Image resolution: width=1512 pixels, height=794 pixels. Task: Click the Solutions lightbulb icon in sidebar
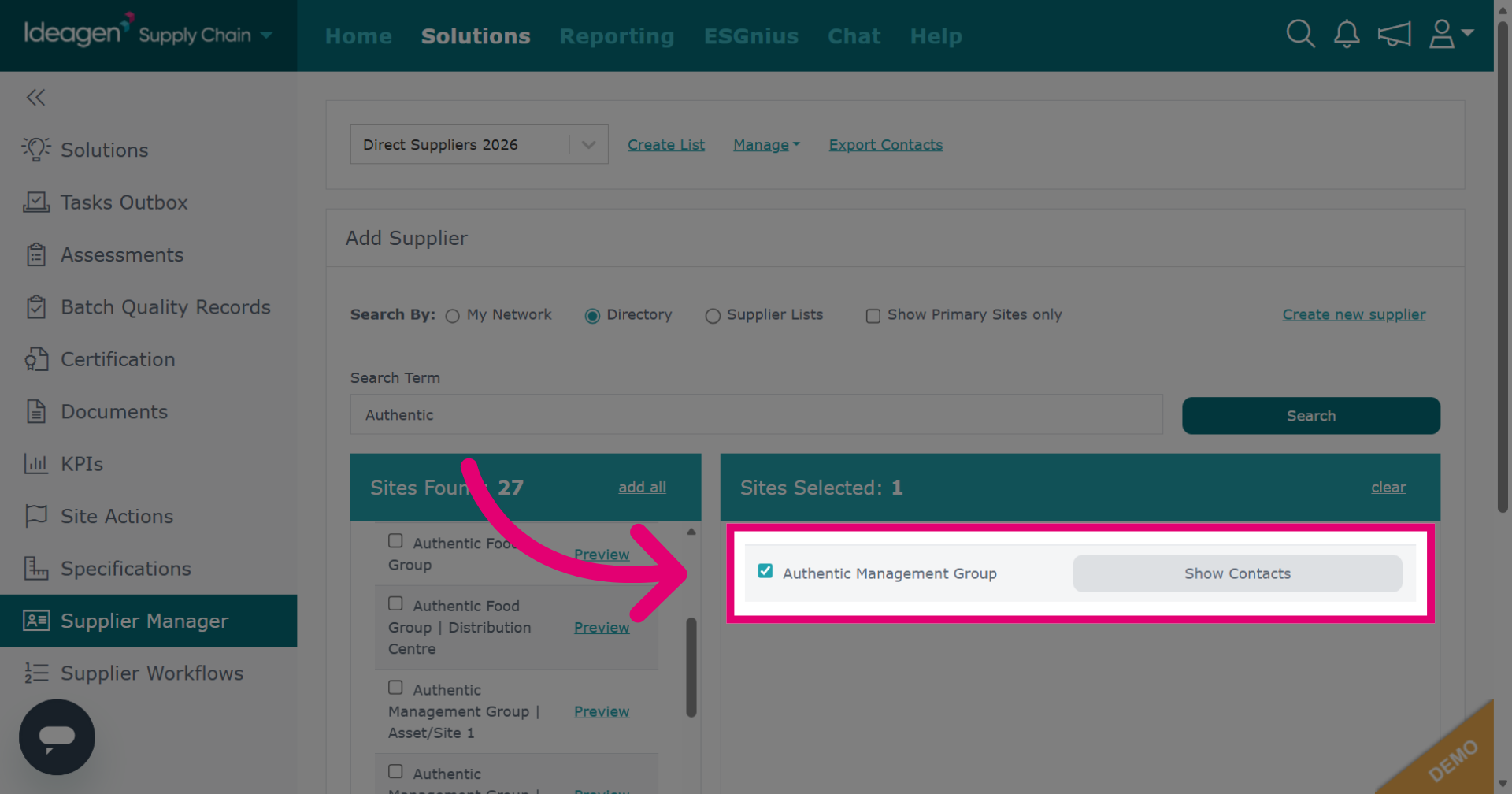35,150
